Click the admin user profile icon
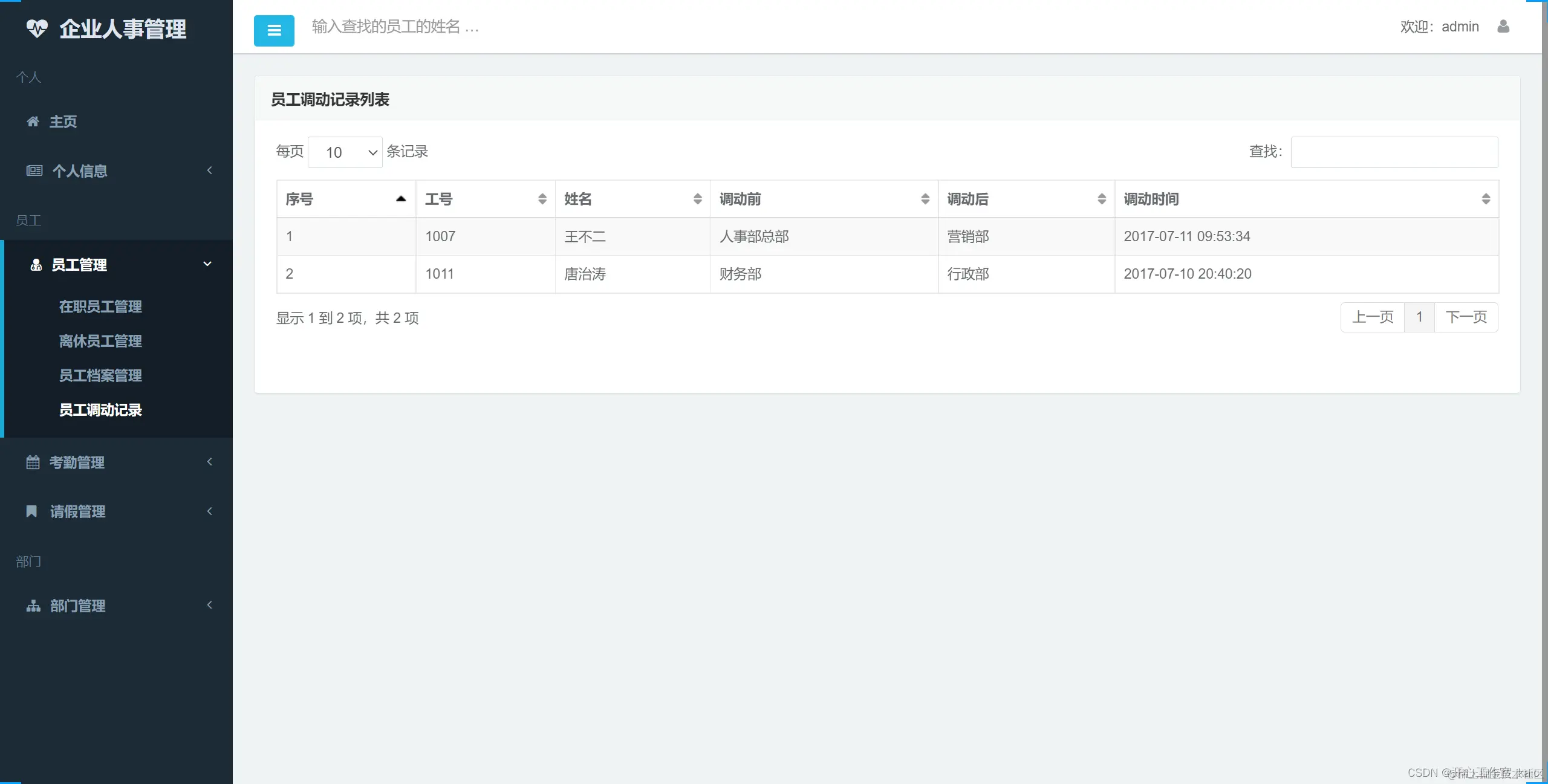This screenshot has height=784, width=1548. point(1503,27)
